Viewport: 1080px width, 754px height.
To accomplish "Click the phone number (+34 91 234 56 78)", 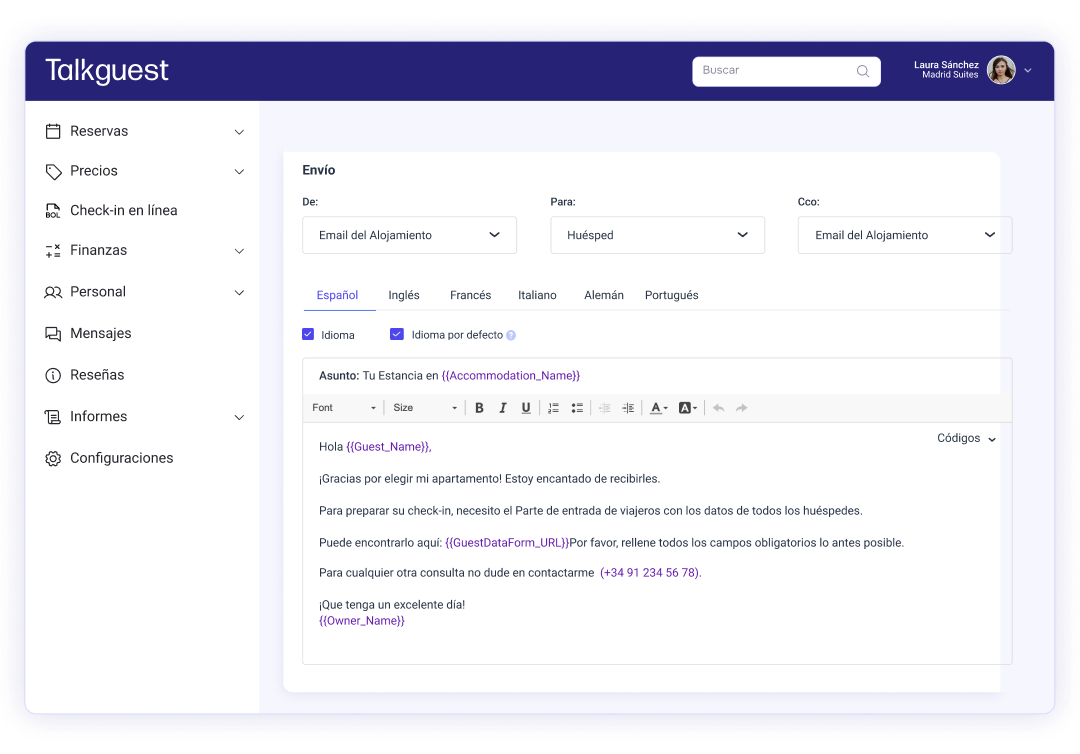I will (x=650, y=573).
